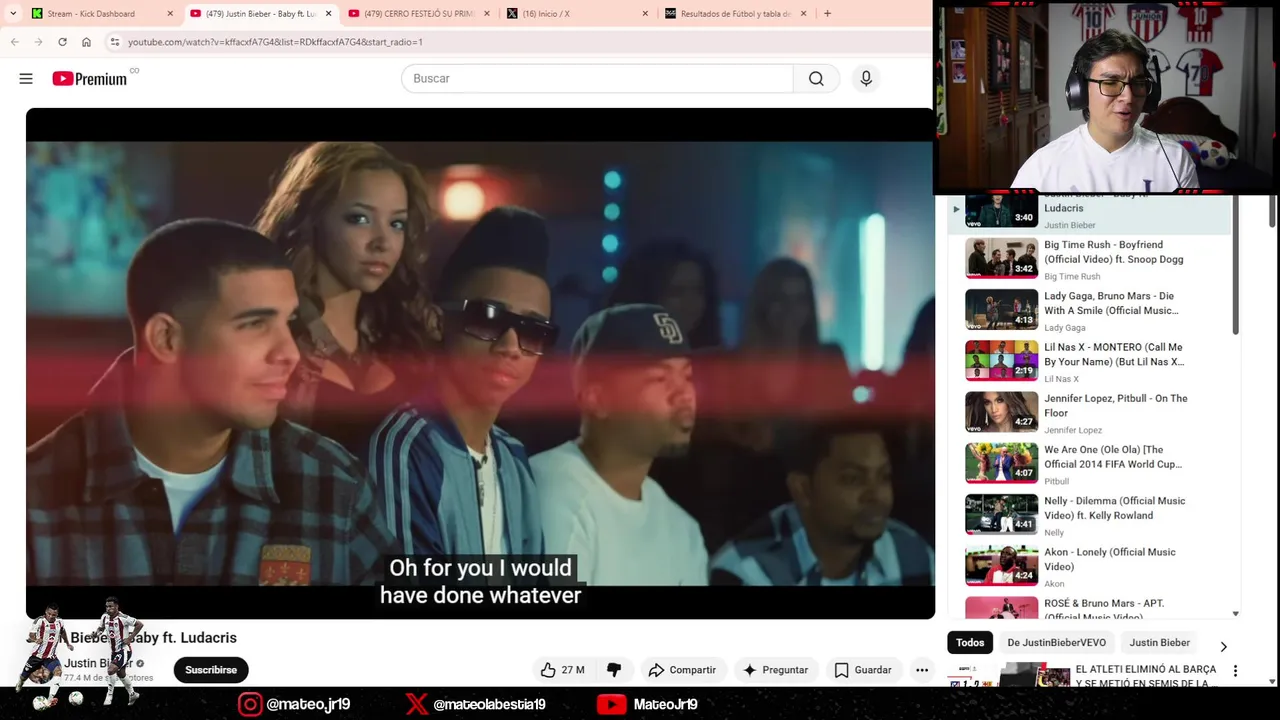This screenshot has height=720, width=1280.
Task: Open browser home page icon
Action: 86,42
